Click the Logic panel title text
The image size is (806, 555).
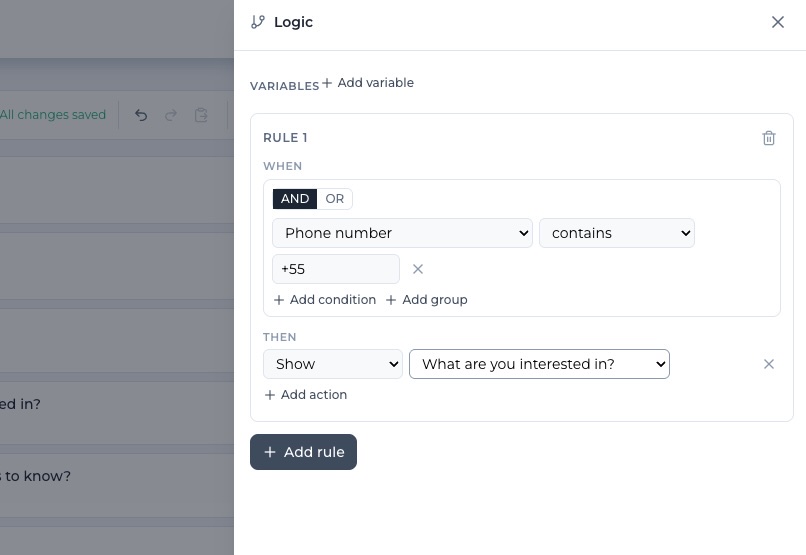click(x=294, y=22)
